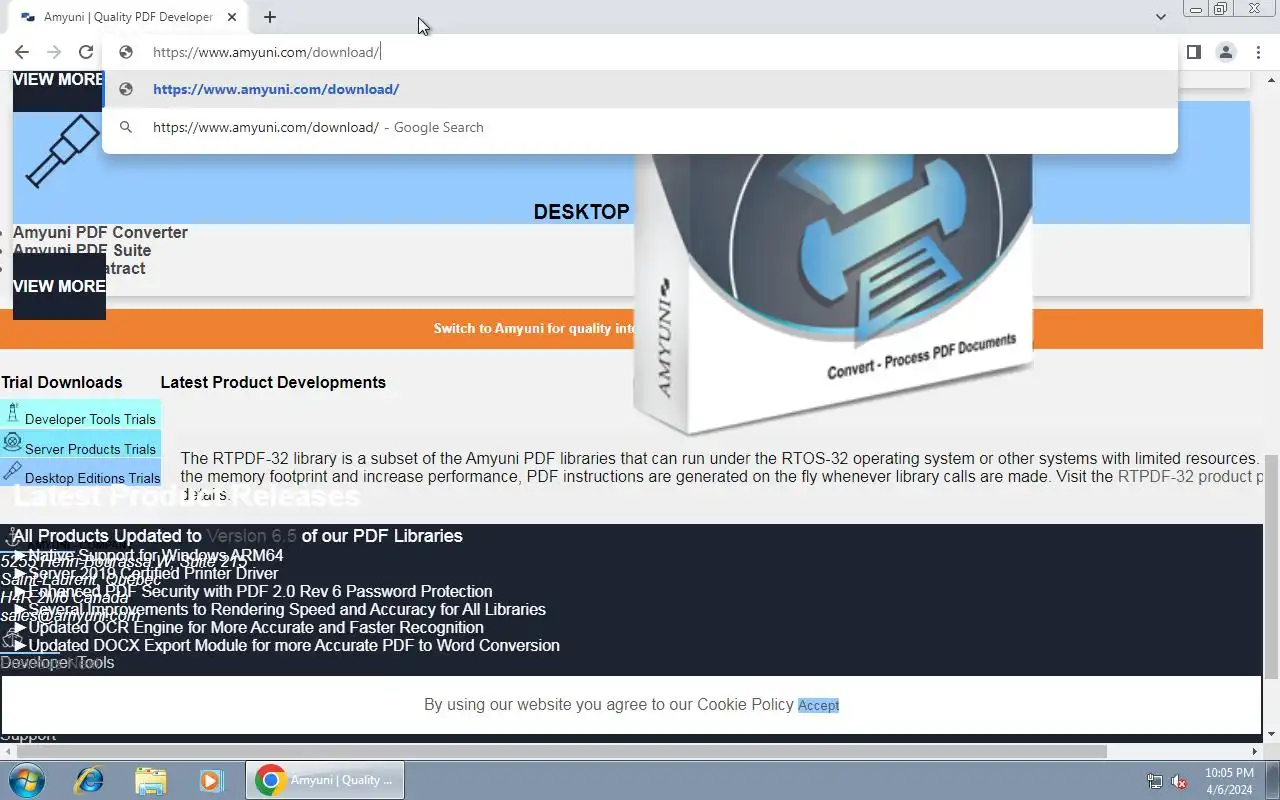Screen dimensions: 1280x800
Task: Open the Amyuni PDF Converter link
Action: (x=100, y=232)
